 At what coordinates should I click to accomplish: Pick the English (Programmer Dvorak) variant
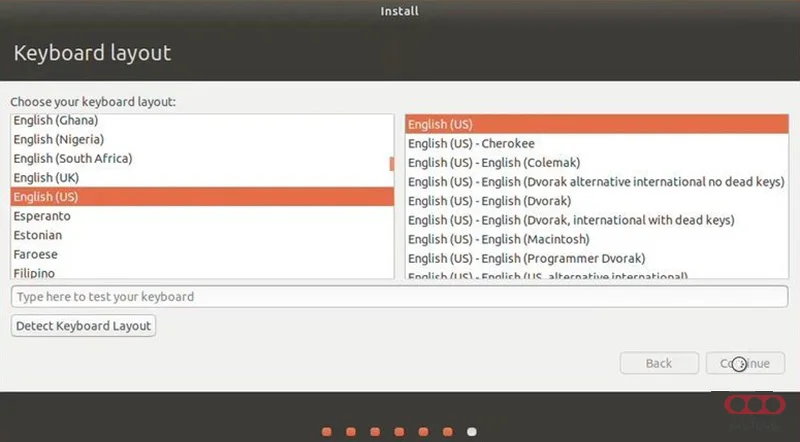pos(526,258)
